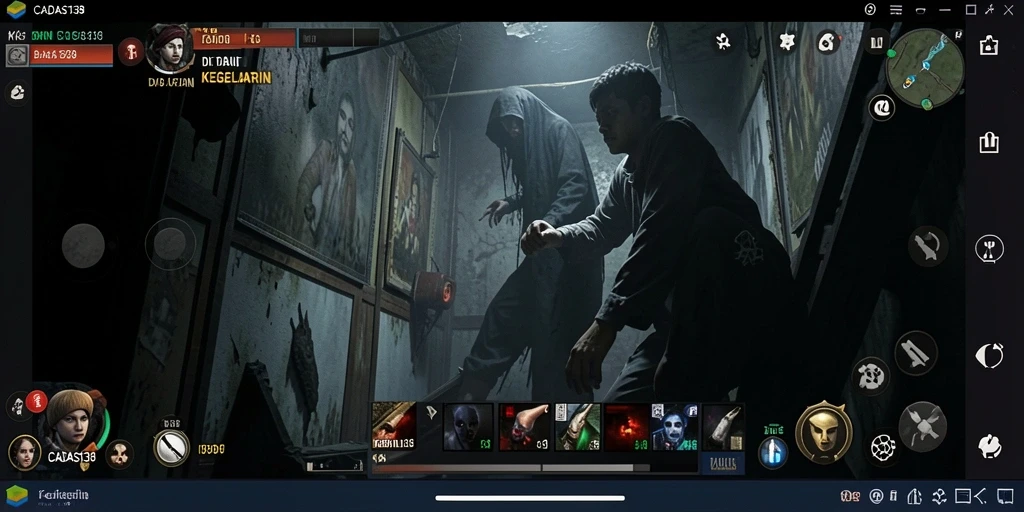Click the skull icon beside player portrait
Image resolution: width=1024 pixels, height=512 pixels.
point(119,454)
